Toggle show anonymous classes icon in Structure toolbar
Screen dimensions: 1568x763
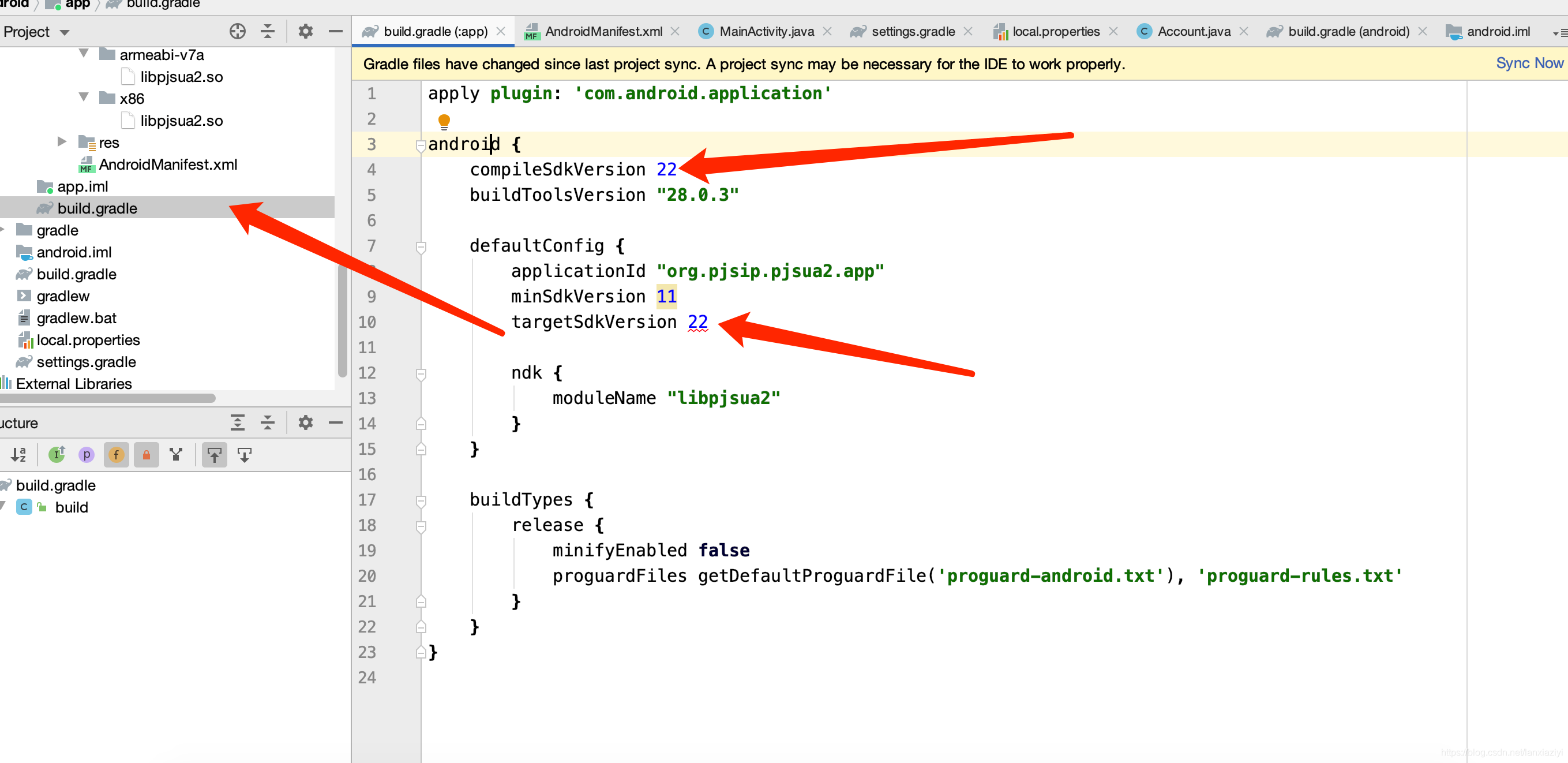point(176,454)
